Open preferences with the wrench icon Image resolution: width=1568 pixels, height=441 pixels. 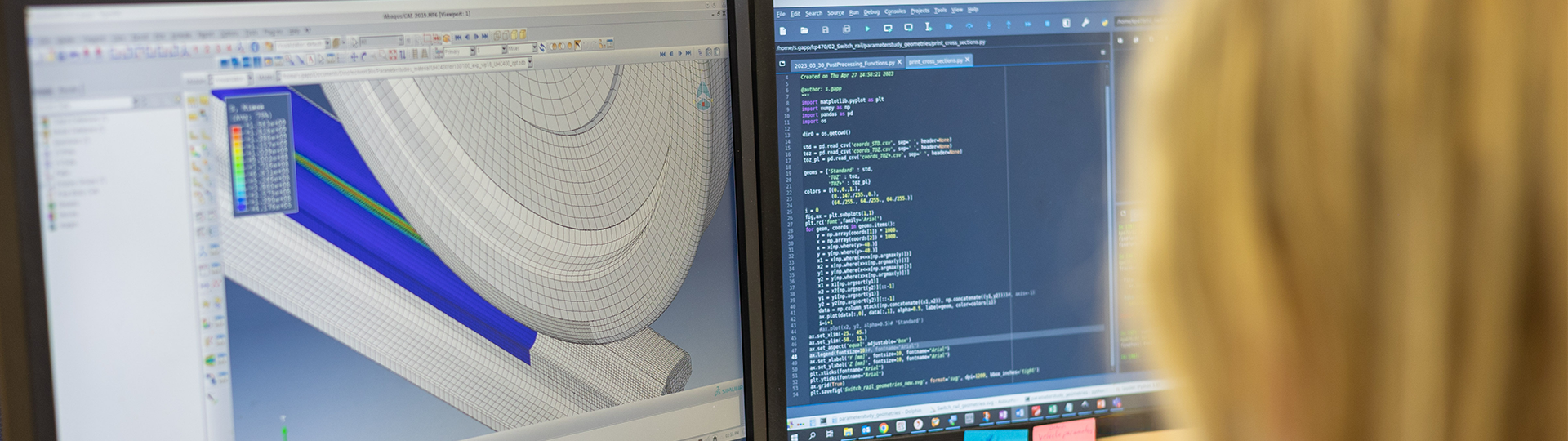point(1085,23)
